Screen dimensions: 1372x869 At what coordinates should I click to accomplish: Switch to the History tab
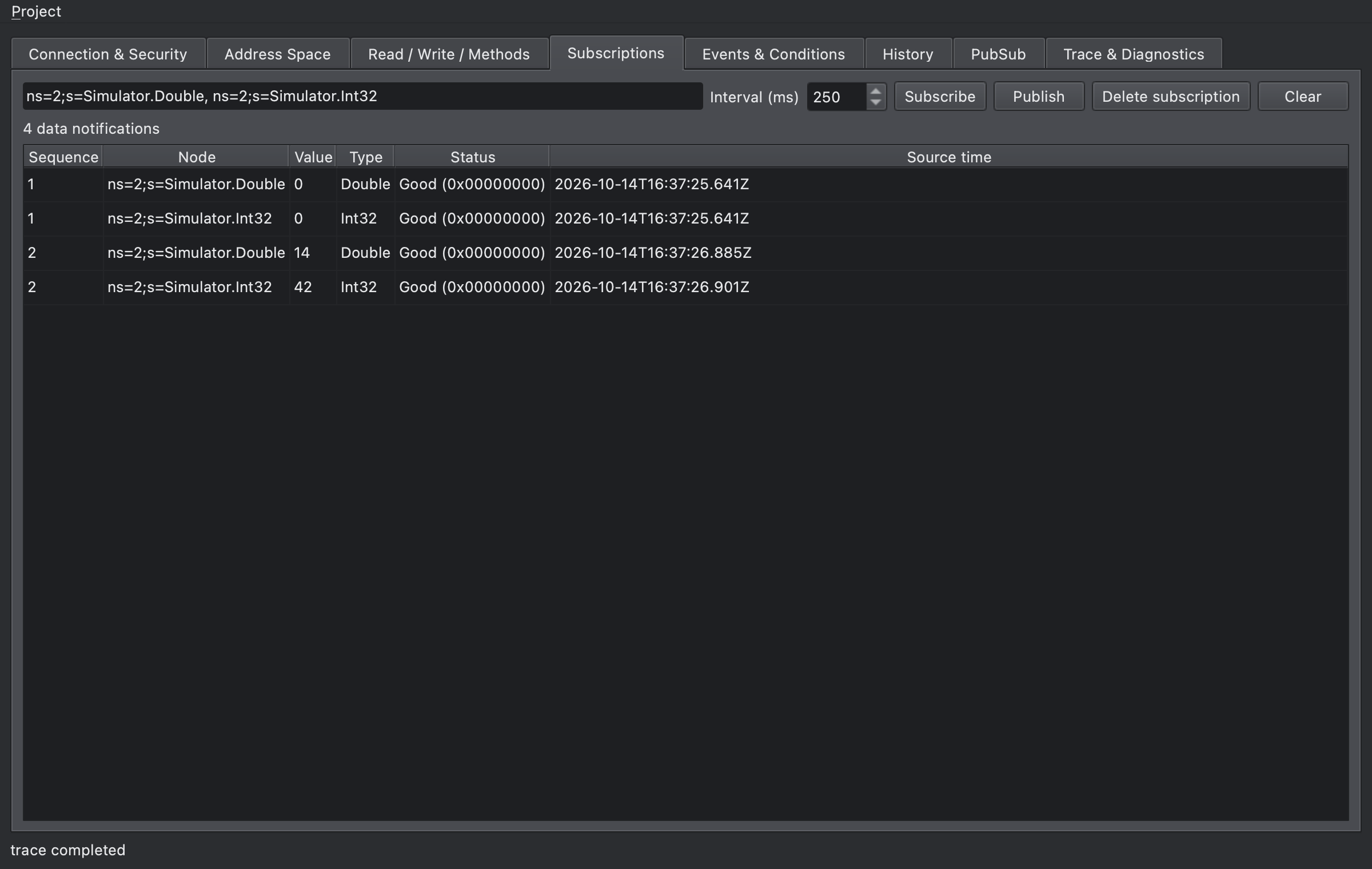click(x=908, y=54)
